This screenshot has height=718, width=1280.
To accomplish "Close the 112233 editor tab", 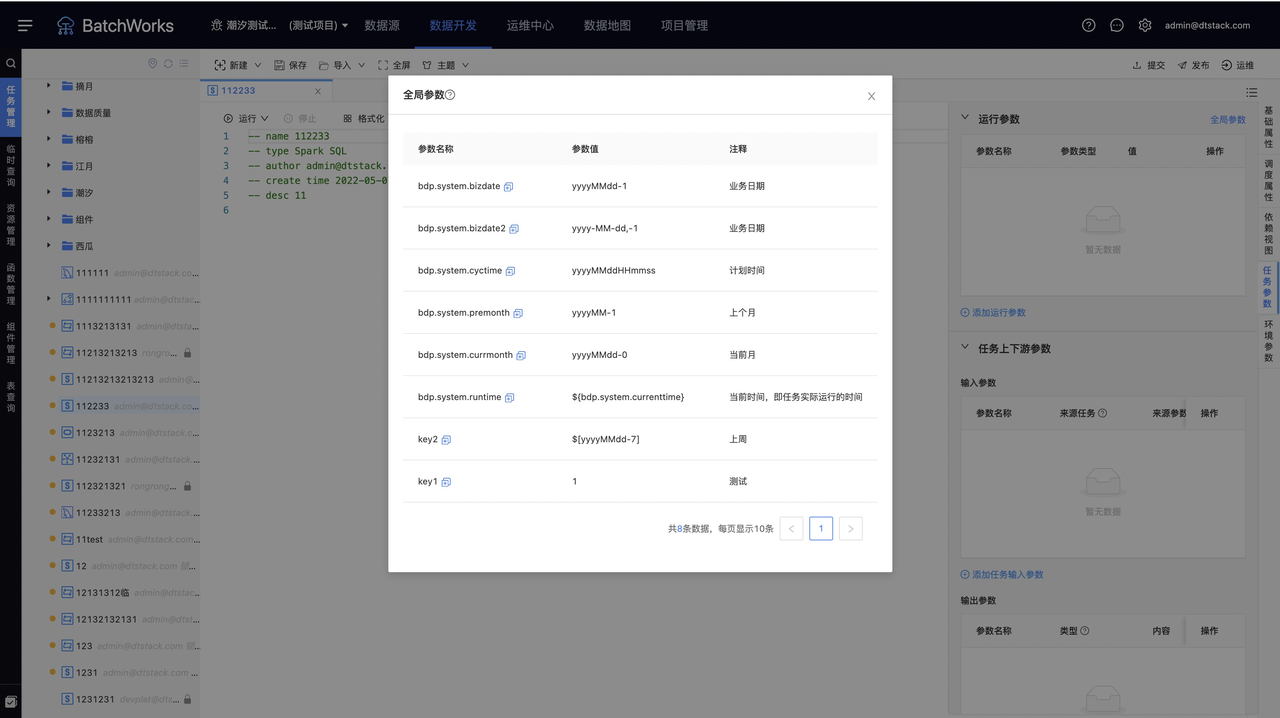I will coord(318,91).
